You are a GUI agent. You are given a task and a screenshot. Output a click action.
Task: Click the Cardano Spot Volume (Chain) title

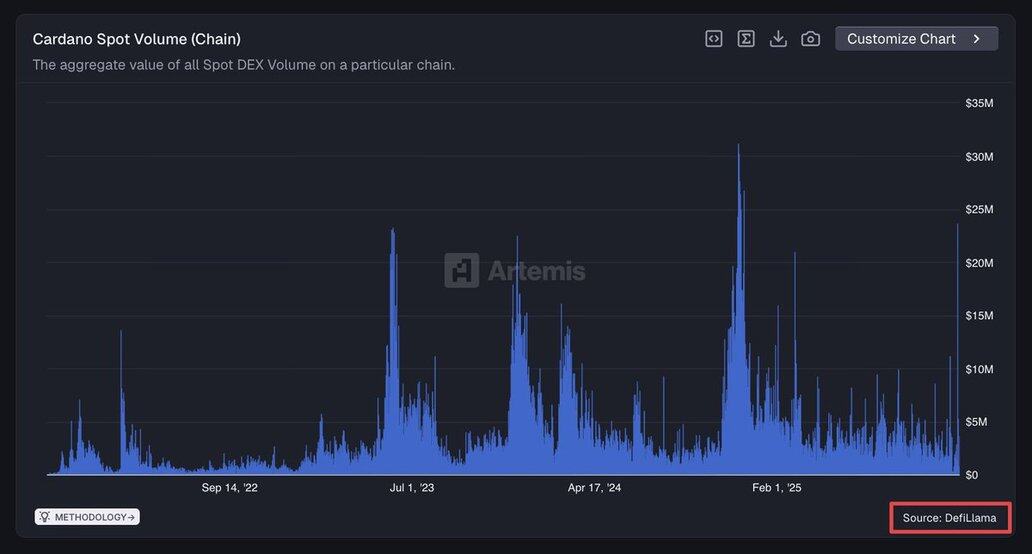point(136,39)
